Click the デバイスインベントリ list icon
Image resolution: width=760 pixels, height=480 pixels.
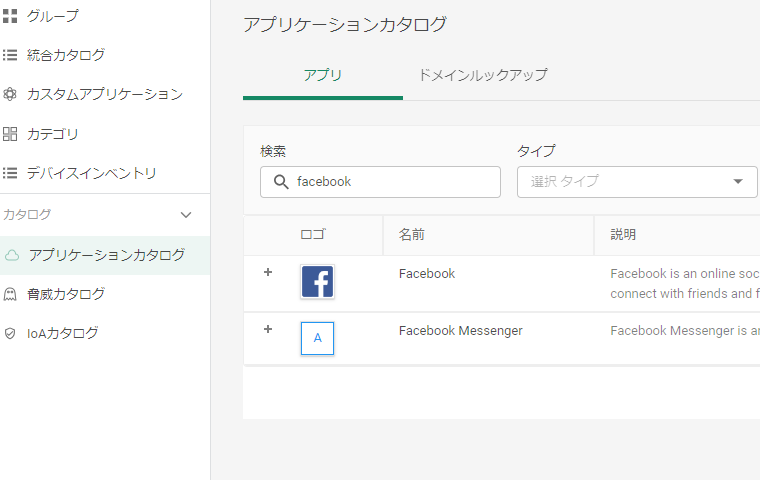click(x=10, y=173)
